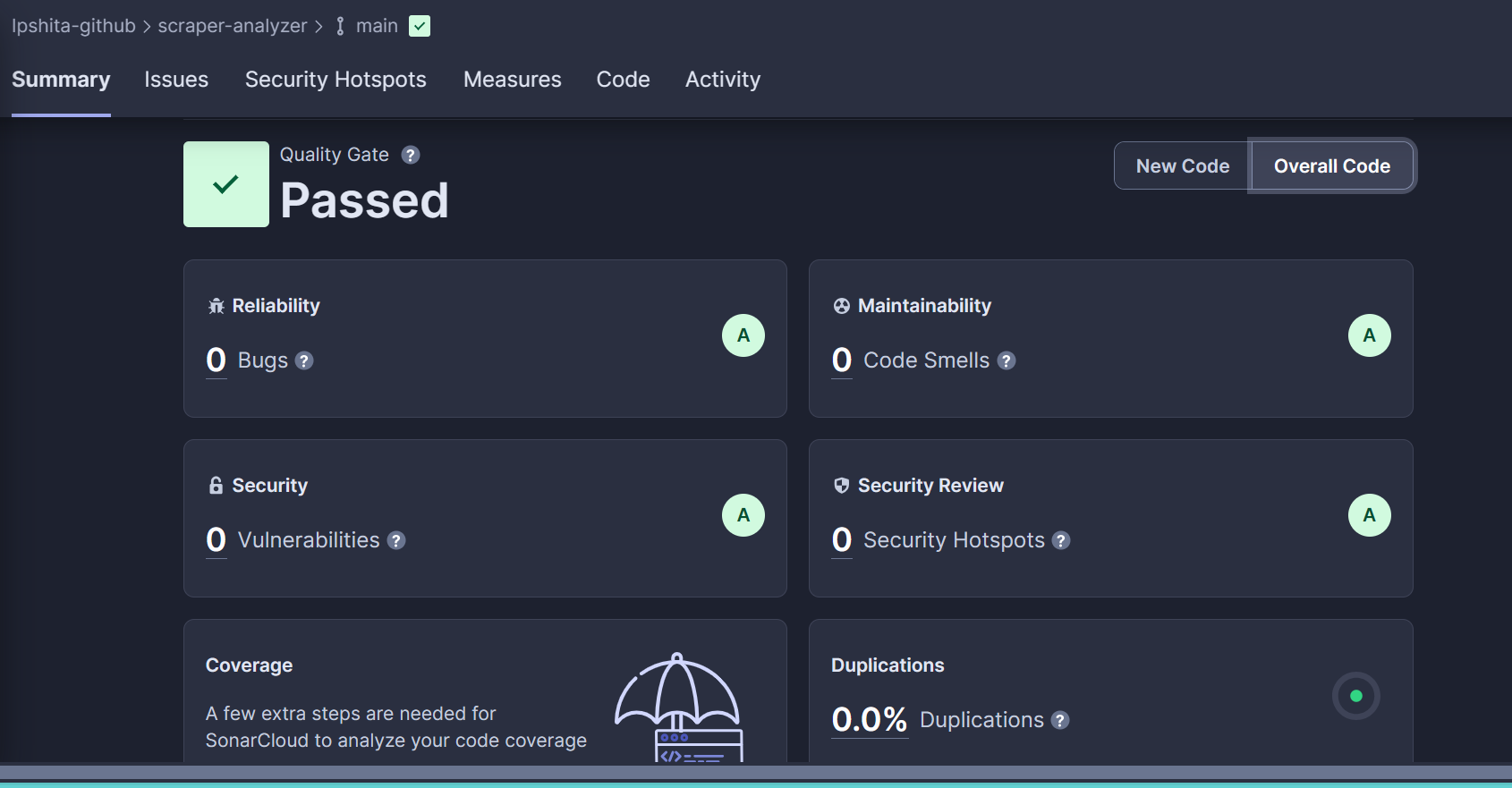The image size is (1512, 788).
Task: Click the Coverage umbrella illustration
Action: click(678, 708)
